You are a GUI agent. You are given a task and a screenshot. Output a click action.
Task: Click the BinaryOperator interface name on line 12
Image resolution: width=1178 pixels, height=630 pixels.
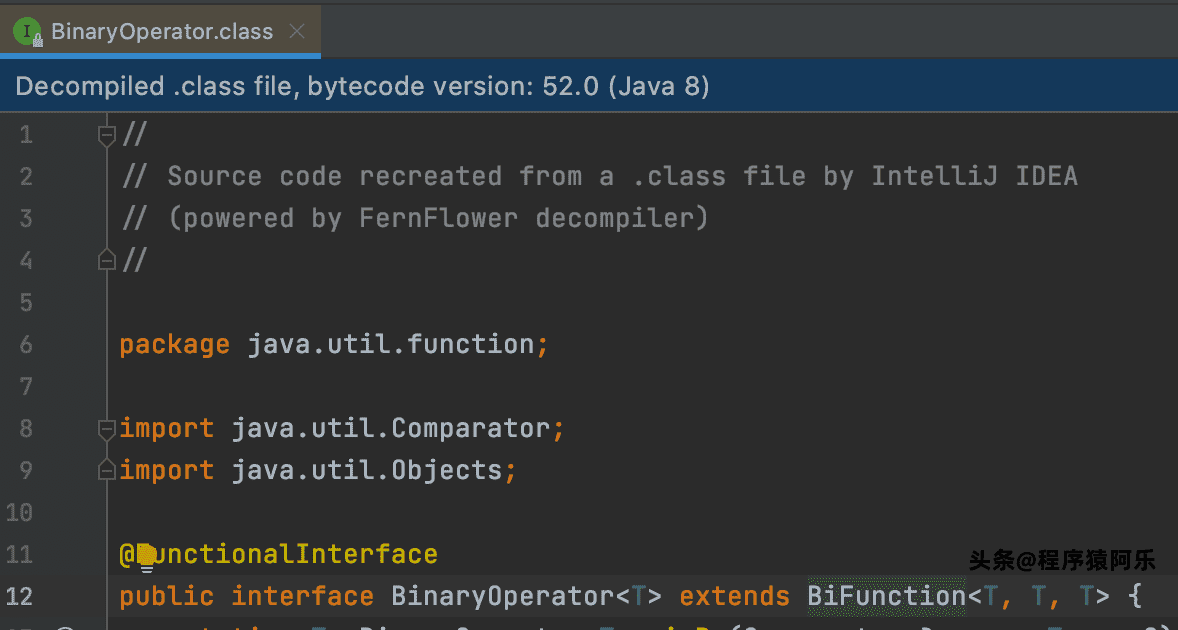click(503, 596)
